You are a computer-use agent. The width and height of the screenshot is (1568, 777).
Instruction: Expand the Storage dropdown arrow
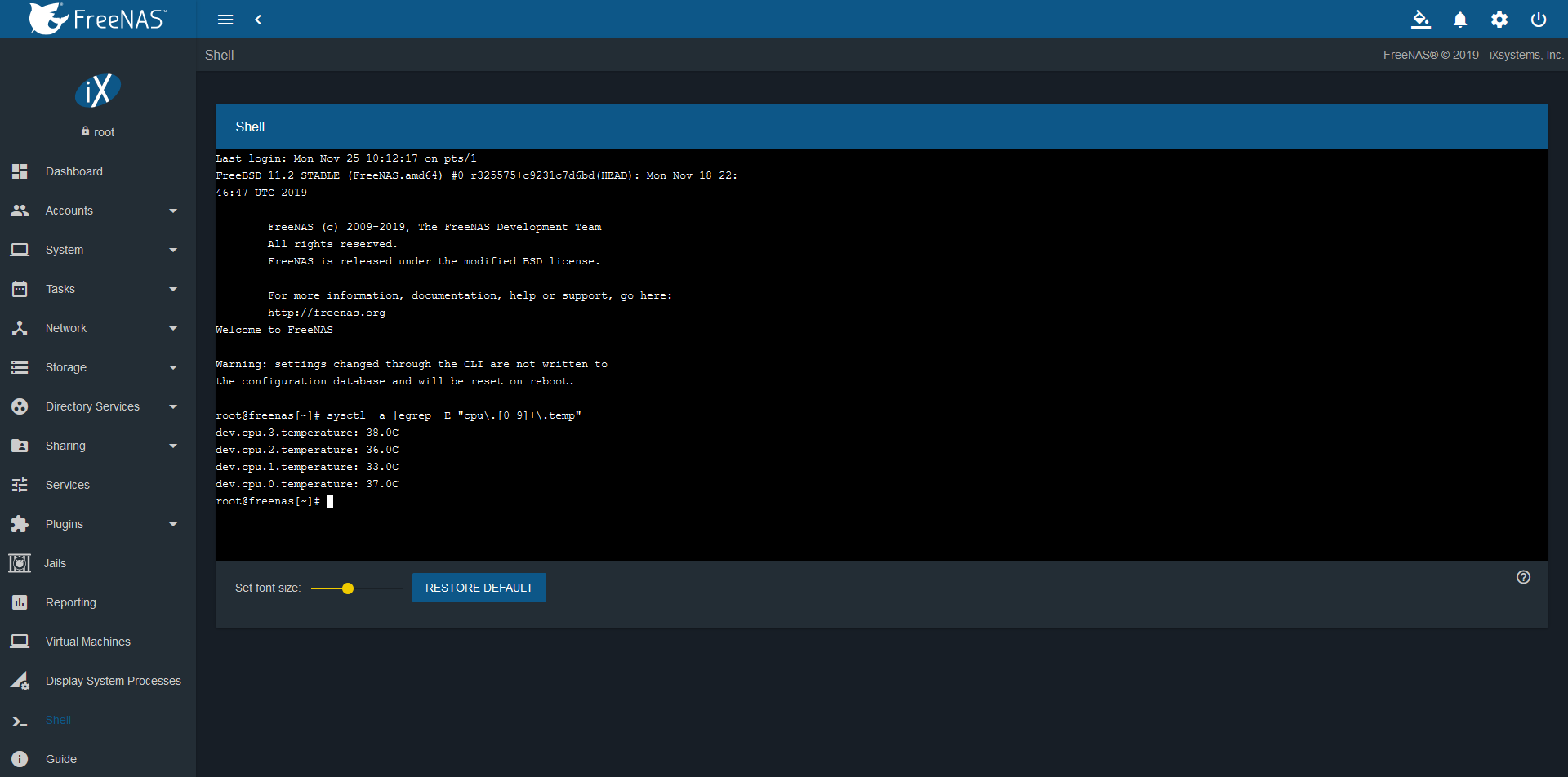[173, 367]
